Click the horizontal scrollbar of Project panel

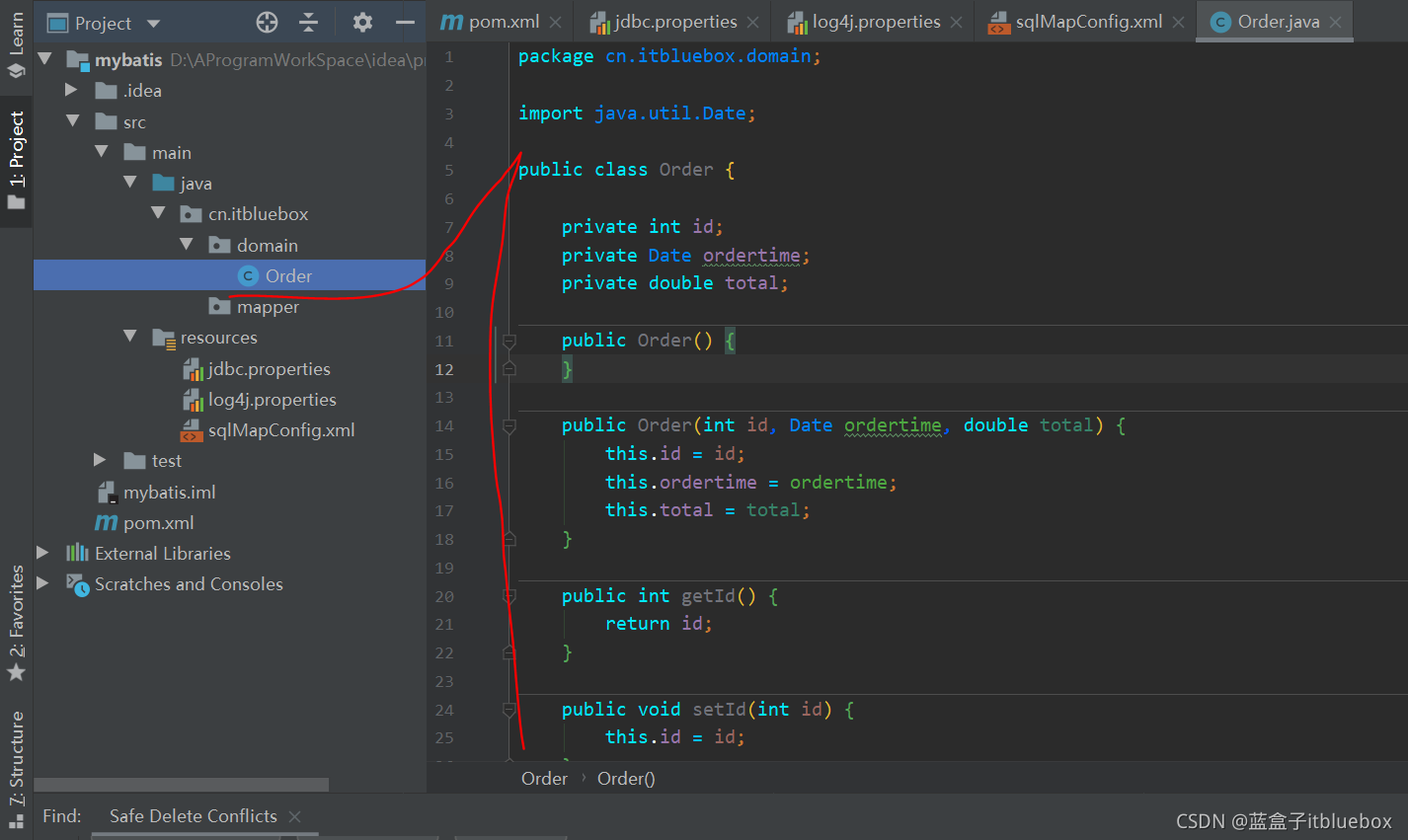(182, 785)
